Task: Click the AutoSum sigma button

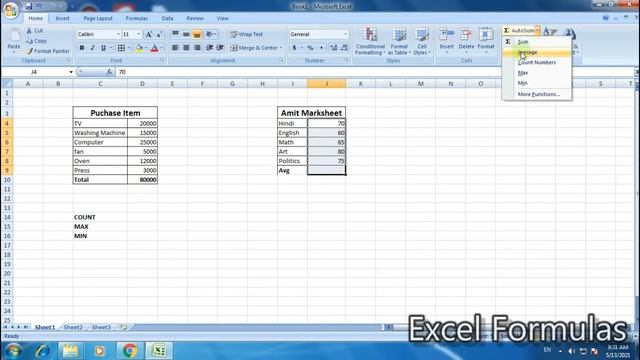Action: 518,30
